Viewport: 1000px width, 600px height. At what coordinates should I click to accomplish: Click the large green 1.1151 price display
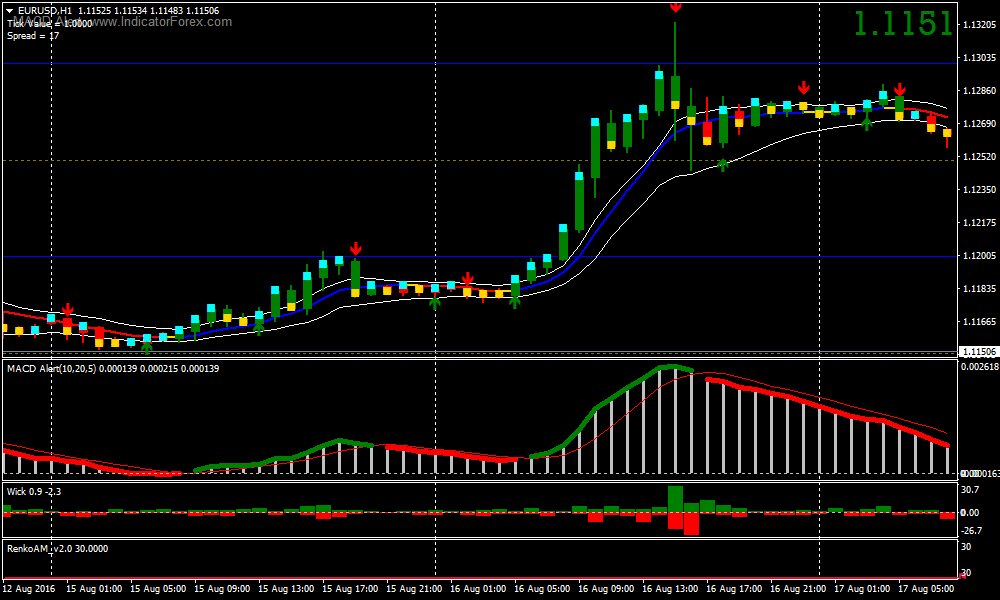tap(902, 24)
